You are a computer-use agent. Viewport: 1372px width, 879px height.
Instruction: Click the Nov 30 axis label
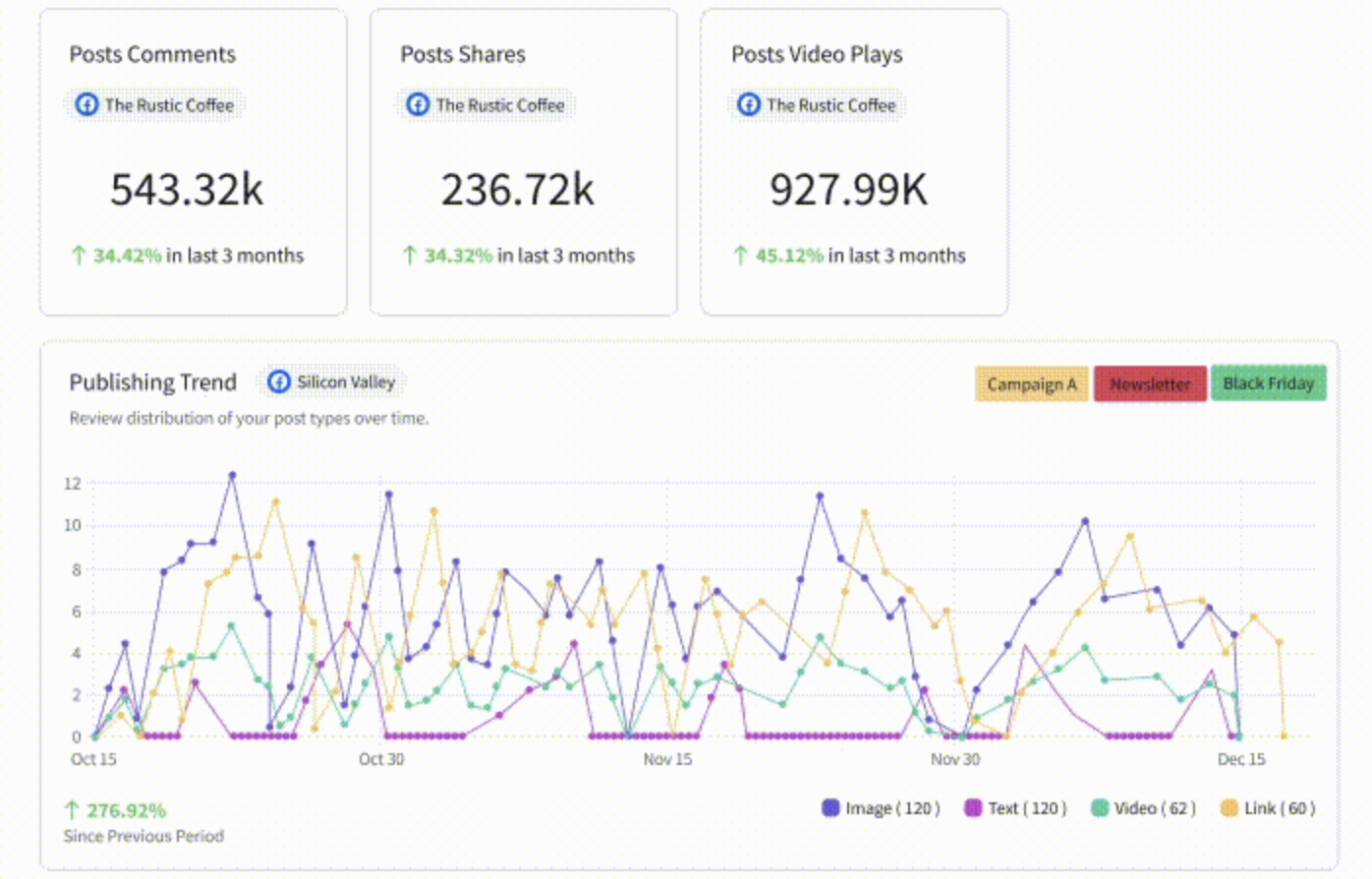(x=955, y=759)
